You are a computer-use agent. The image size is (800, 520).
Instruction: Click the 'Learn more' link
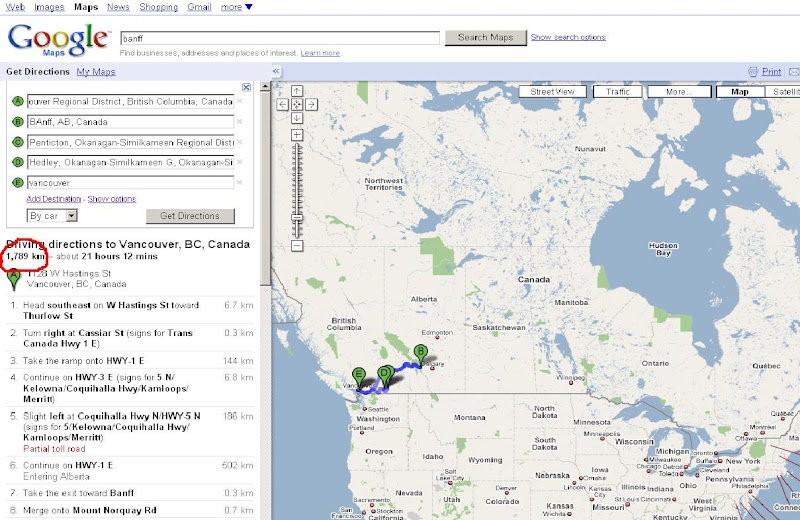pos(320,53)
